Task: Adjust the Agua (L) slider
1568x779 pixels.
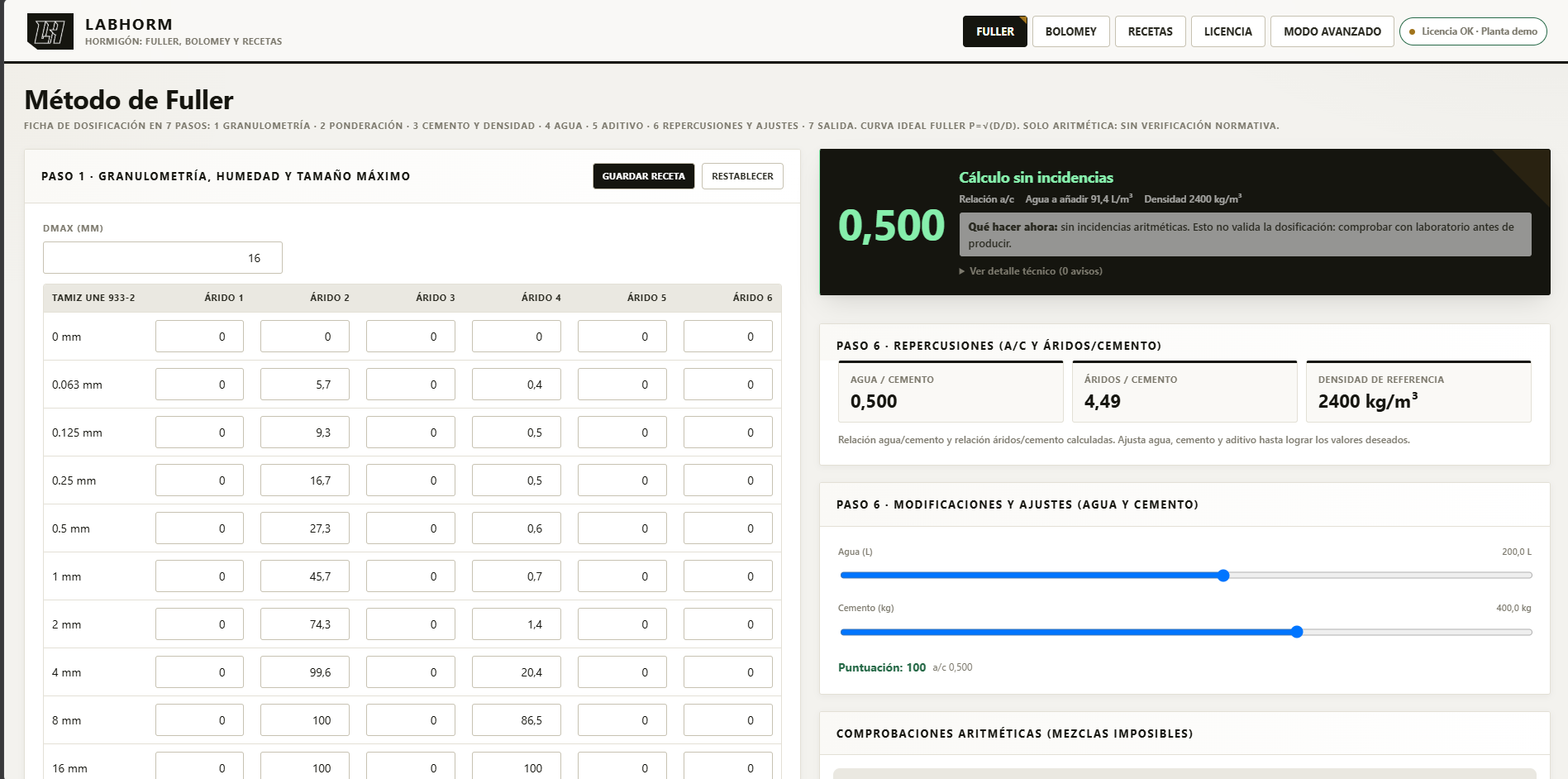Action: (x=1185, y=576)
